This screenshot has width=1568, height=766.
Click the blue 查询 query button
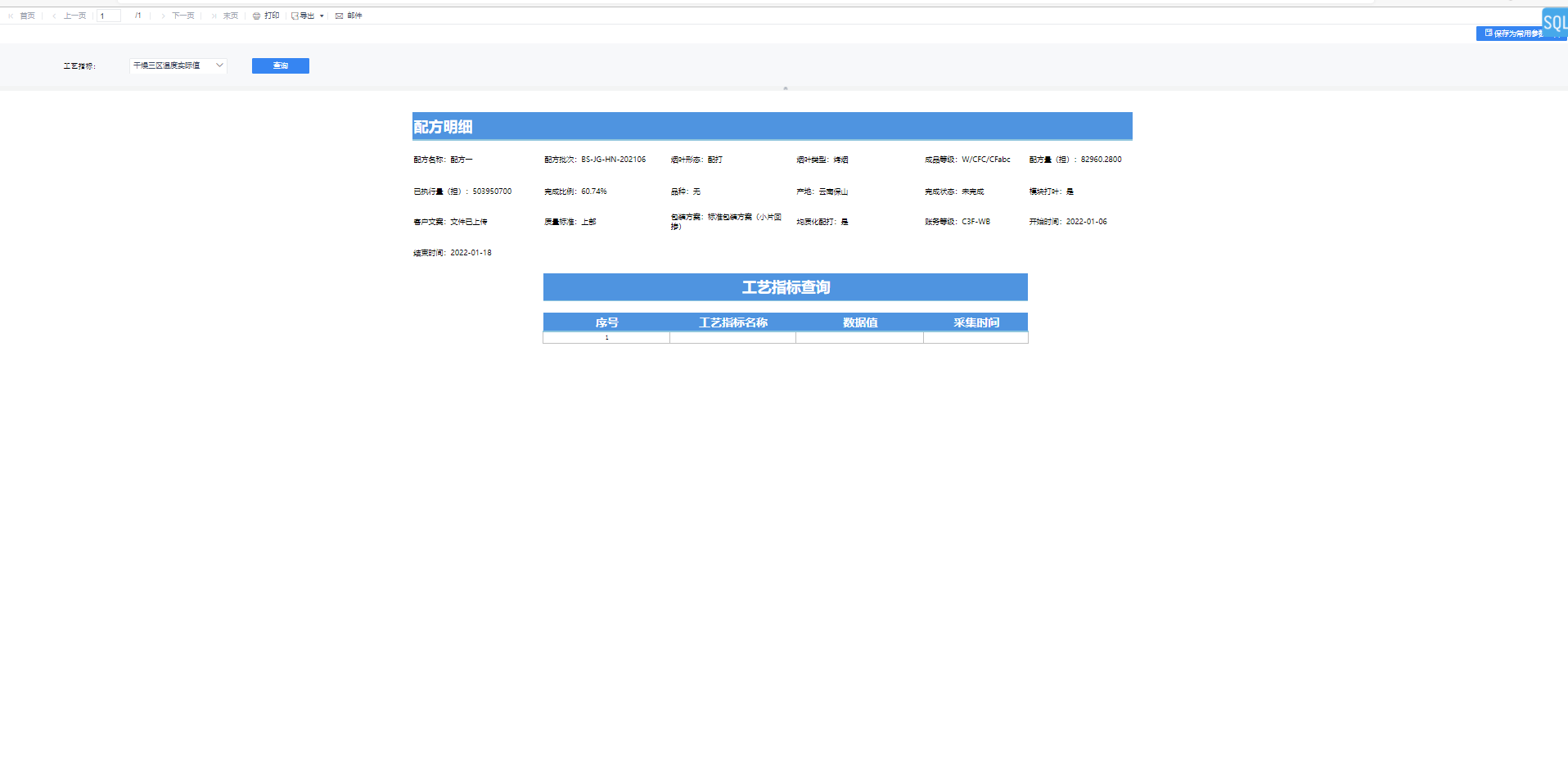281,65
